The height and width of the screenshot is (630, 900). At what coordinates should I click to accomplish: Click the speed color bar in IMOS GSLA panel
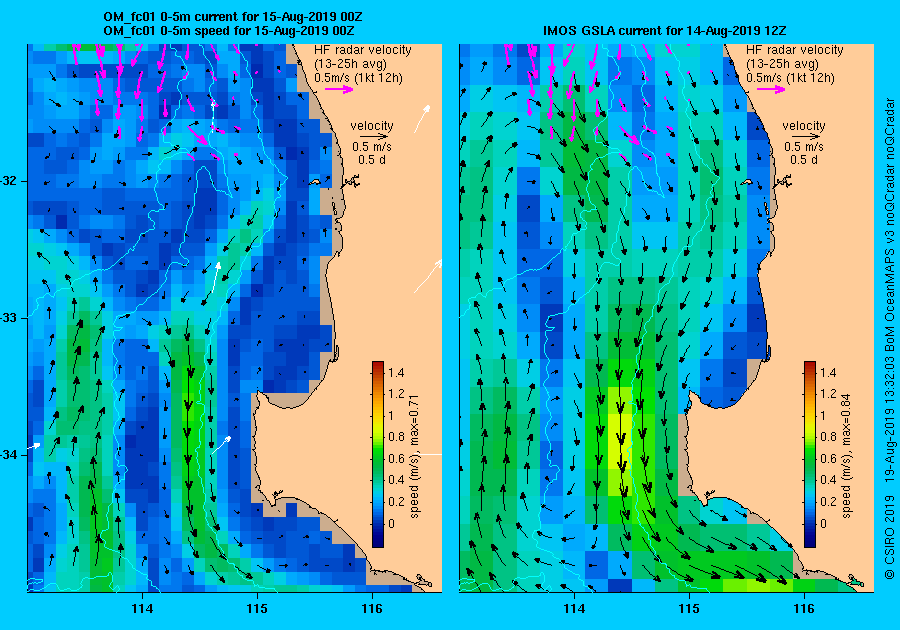pos(809,454)
